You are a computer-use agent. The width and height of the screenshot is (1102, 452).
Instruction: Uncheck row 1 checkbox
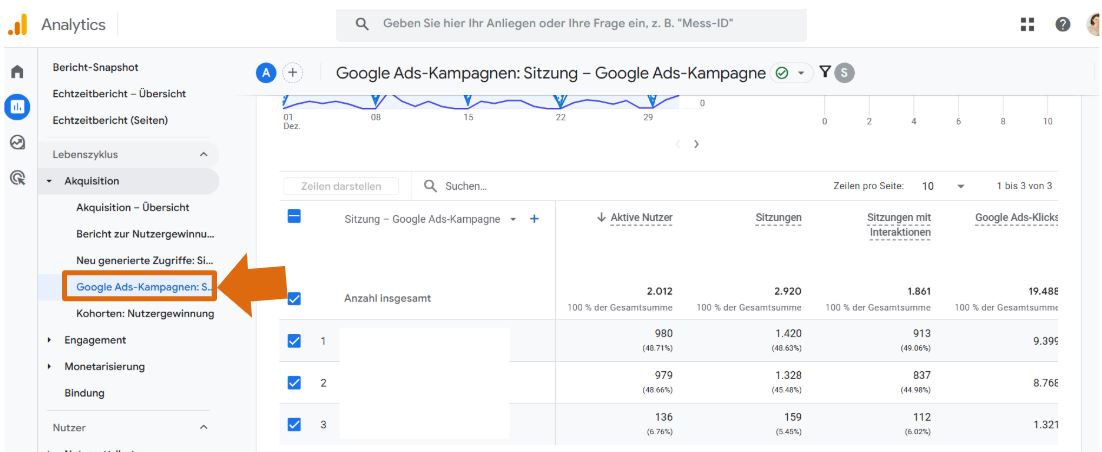[294, 341]
